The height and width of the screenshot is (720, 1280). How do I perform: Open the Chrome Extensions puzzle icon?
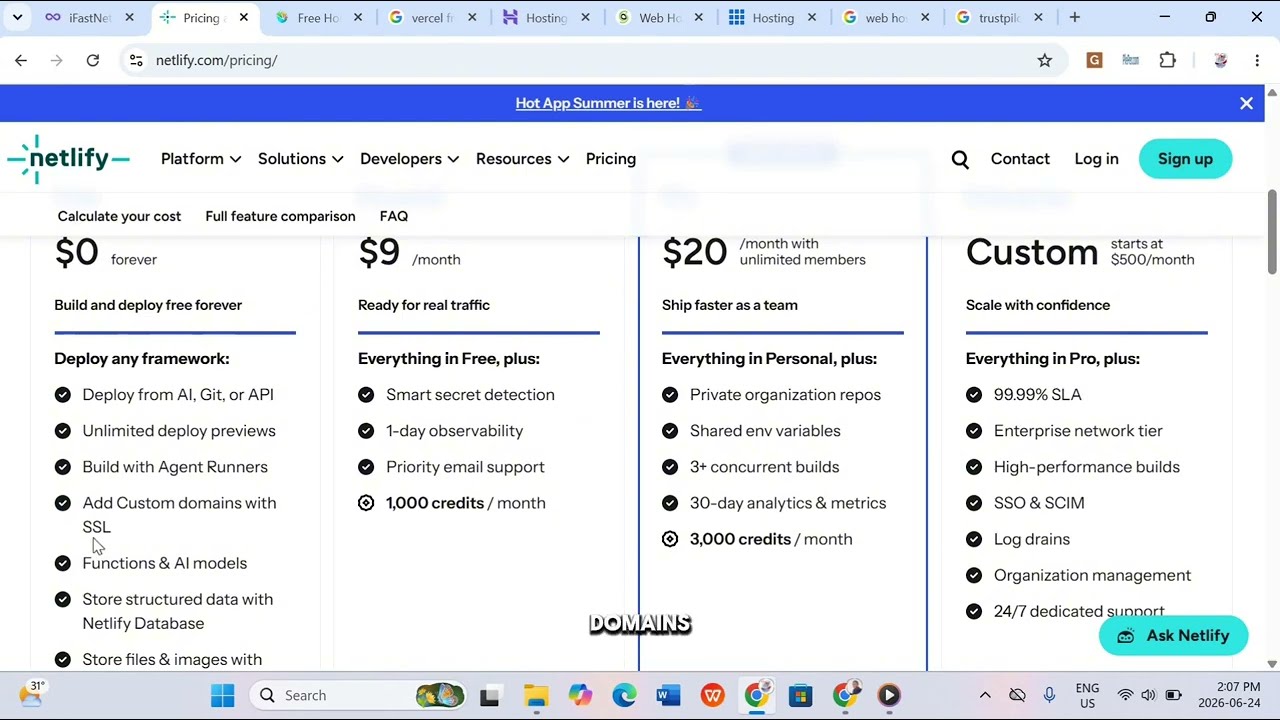point(1167,60)
